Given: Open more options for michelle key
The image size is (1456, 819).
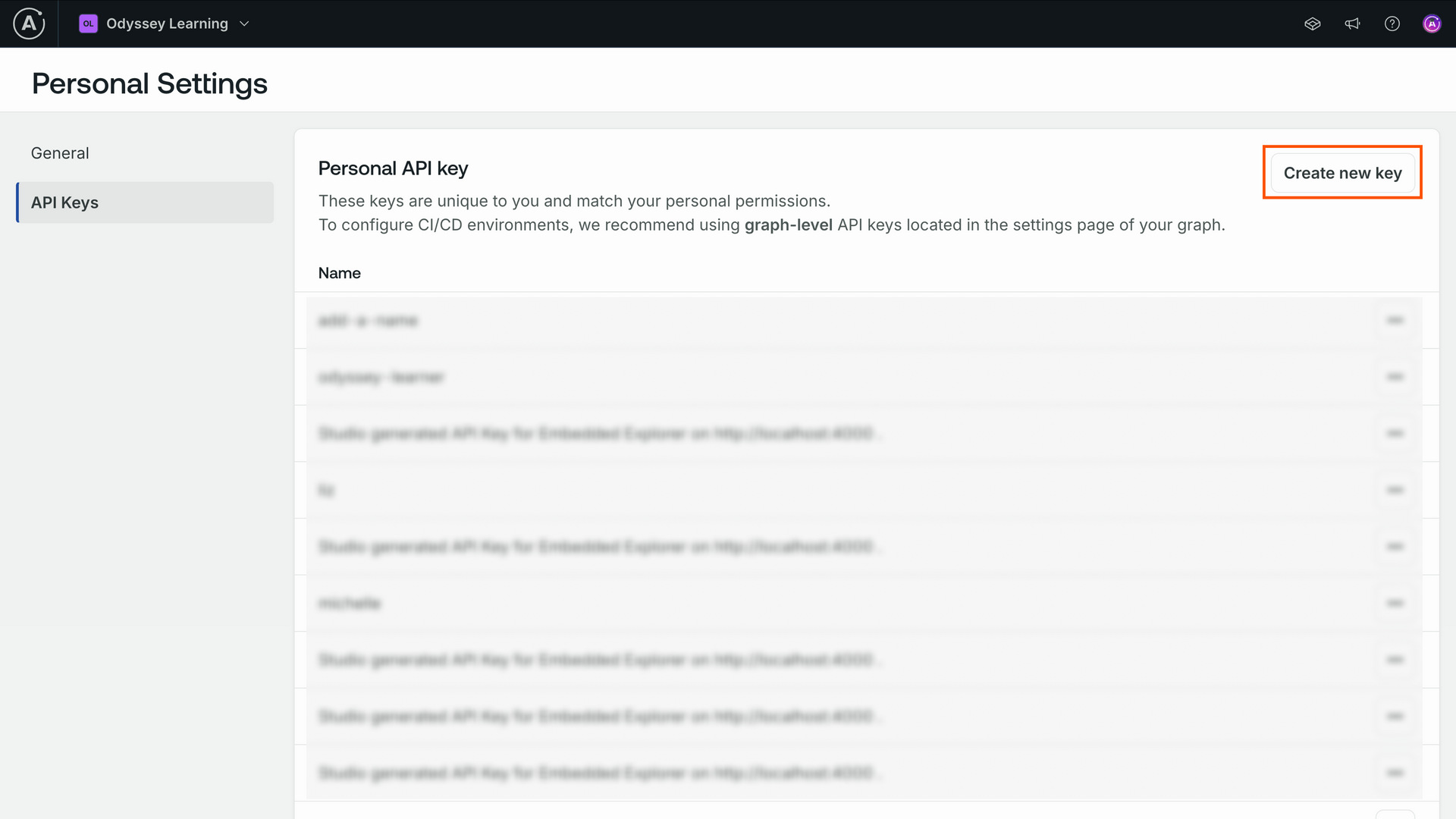Looking at the screenshot, I should (x=1395, y=604).
